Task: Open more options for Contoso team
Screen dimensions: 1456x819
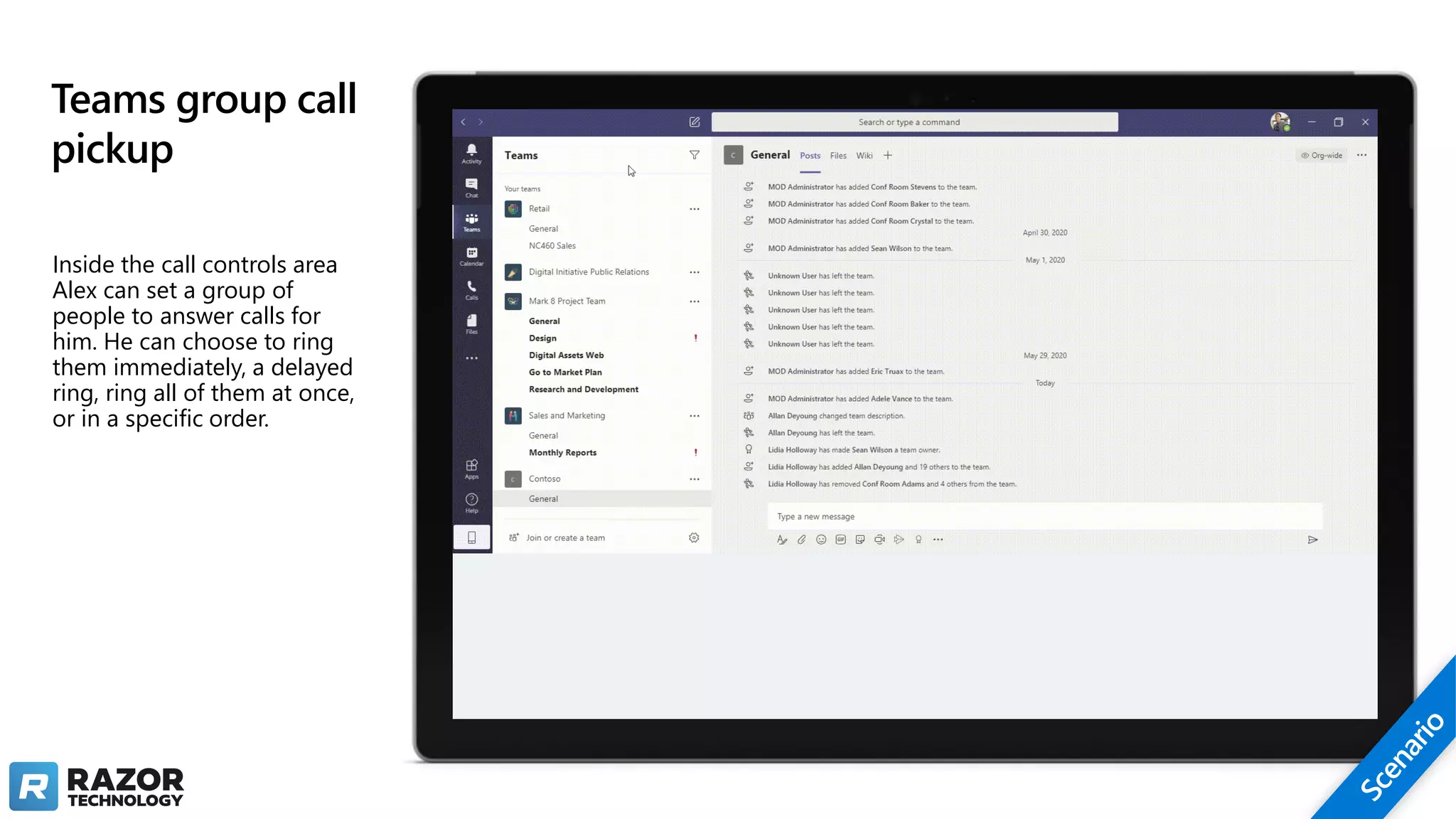Action: point(694,479)
